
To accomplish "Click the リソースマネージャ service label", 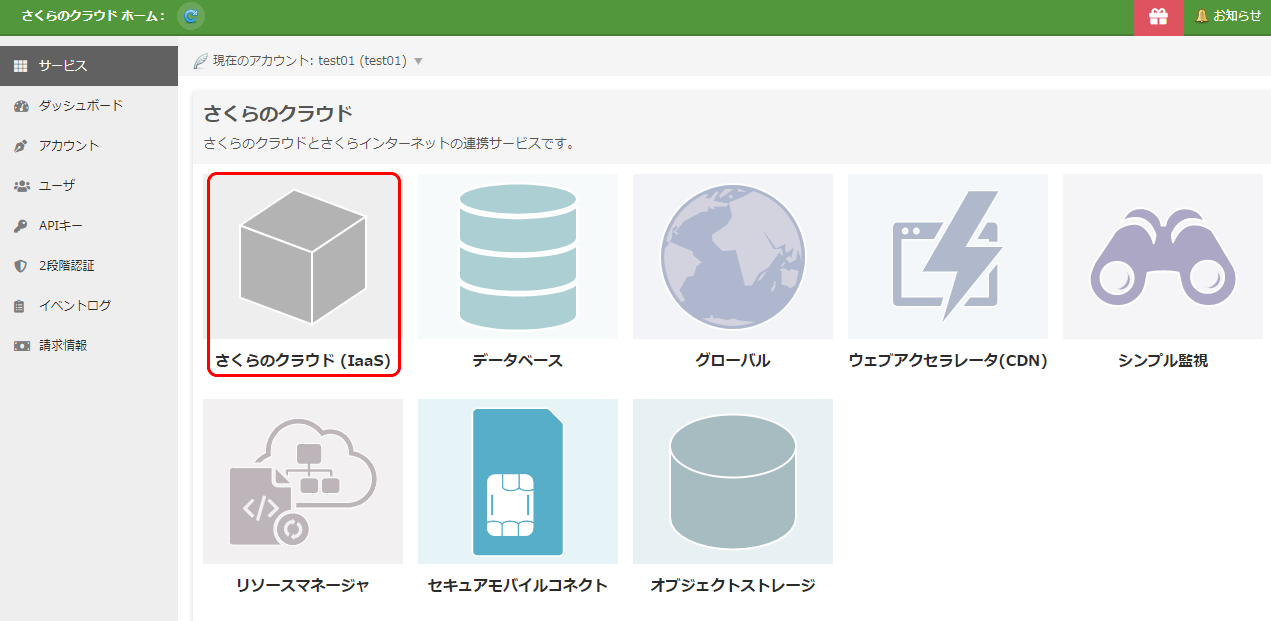I will (x=303, y=586).
